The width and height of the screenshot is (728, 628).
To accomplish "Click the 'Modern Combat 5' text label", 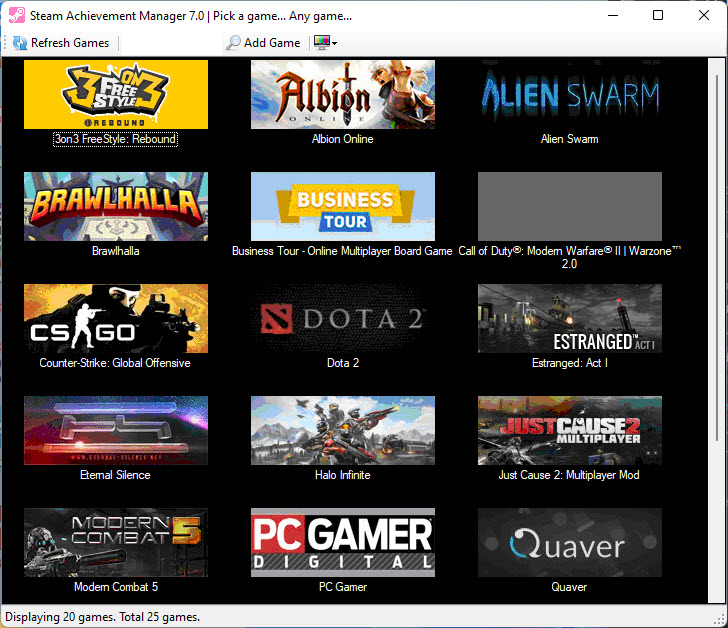I will tap(116, 587).
